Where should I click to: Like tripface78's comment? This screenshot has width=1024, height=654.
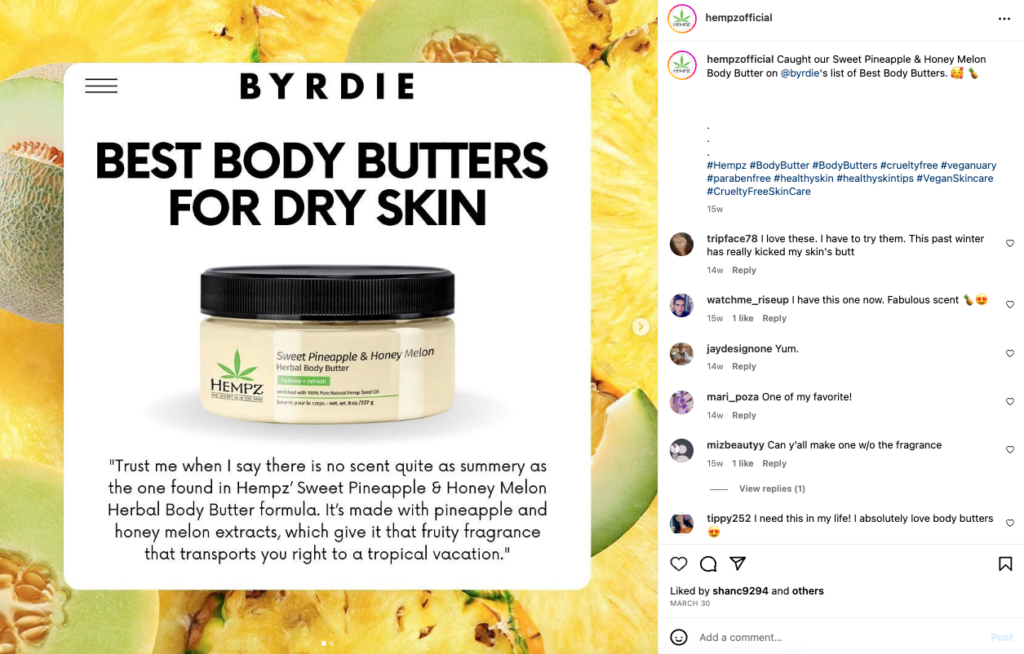[1010, 244]
